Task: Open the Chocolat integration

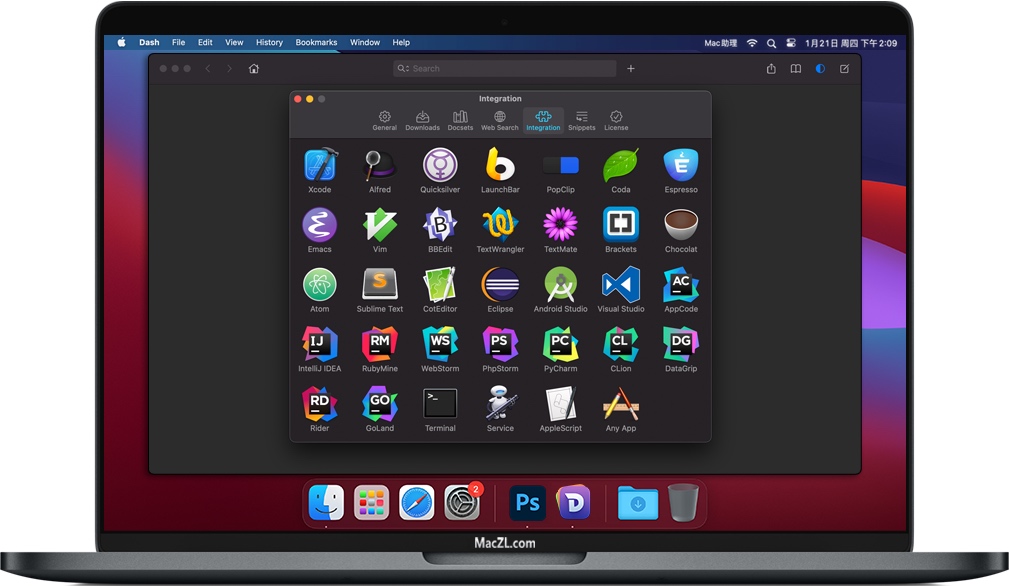Action: [x=681, y=224]
